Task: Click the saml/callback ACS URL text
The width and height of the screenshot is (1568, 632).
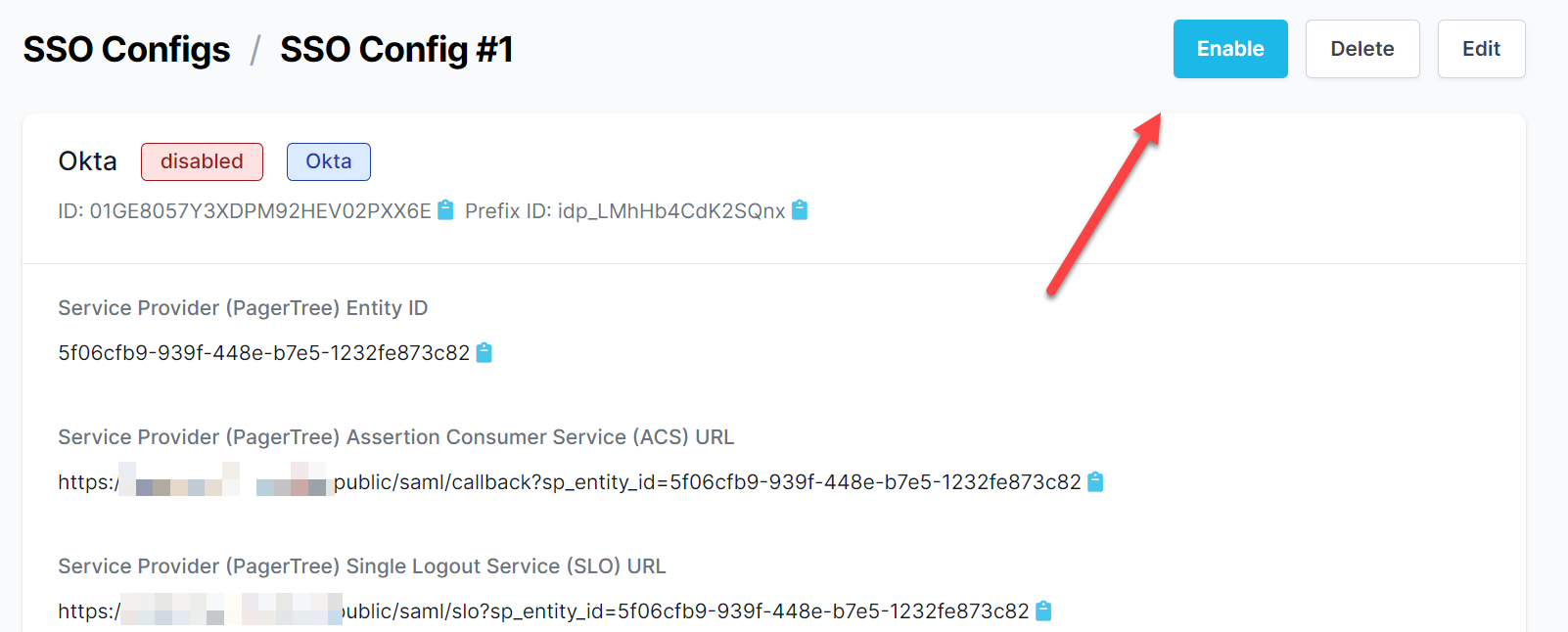Action: coord(707,482)
